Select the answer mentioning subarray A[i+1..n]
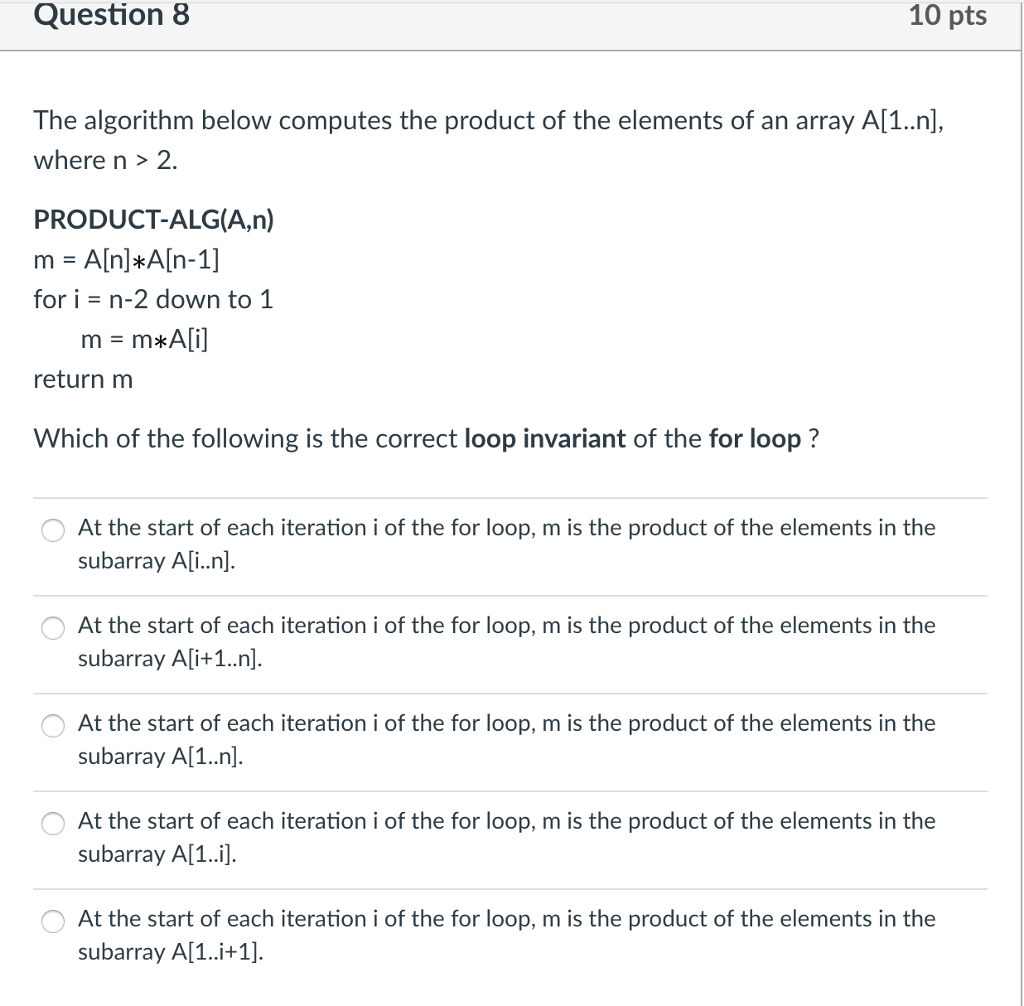This screenshot has width=1024, height=1006. click(52, 629)
